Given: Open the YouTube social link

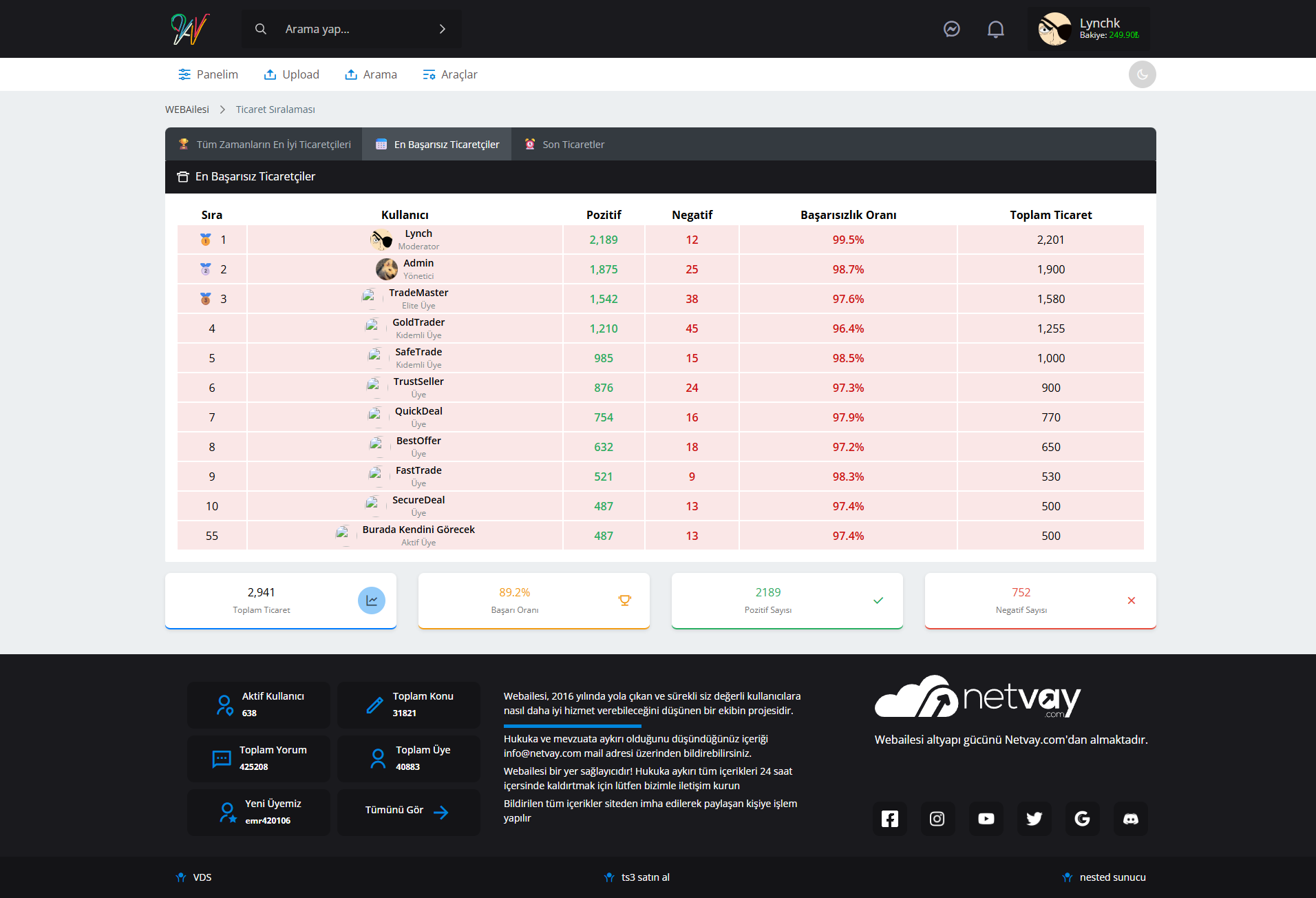Looking at the screenshot, I should point(986,819).
